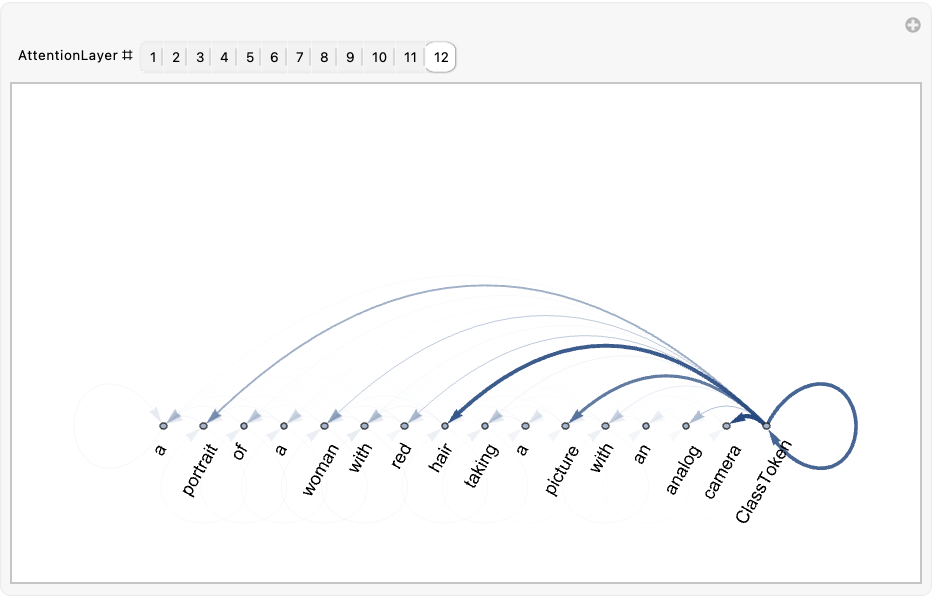Viewport: 932px width, 600px height.
Task: Select attention layer 1
Action: (153, 57)
